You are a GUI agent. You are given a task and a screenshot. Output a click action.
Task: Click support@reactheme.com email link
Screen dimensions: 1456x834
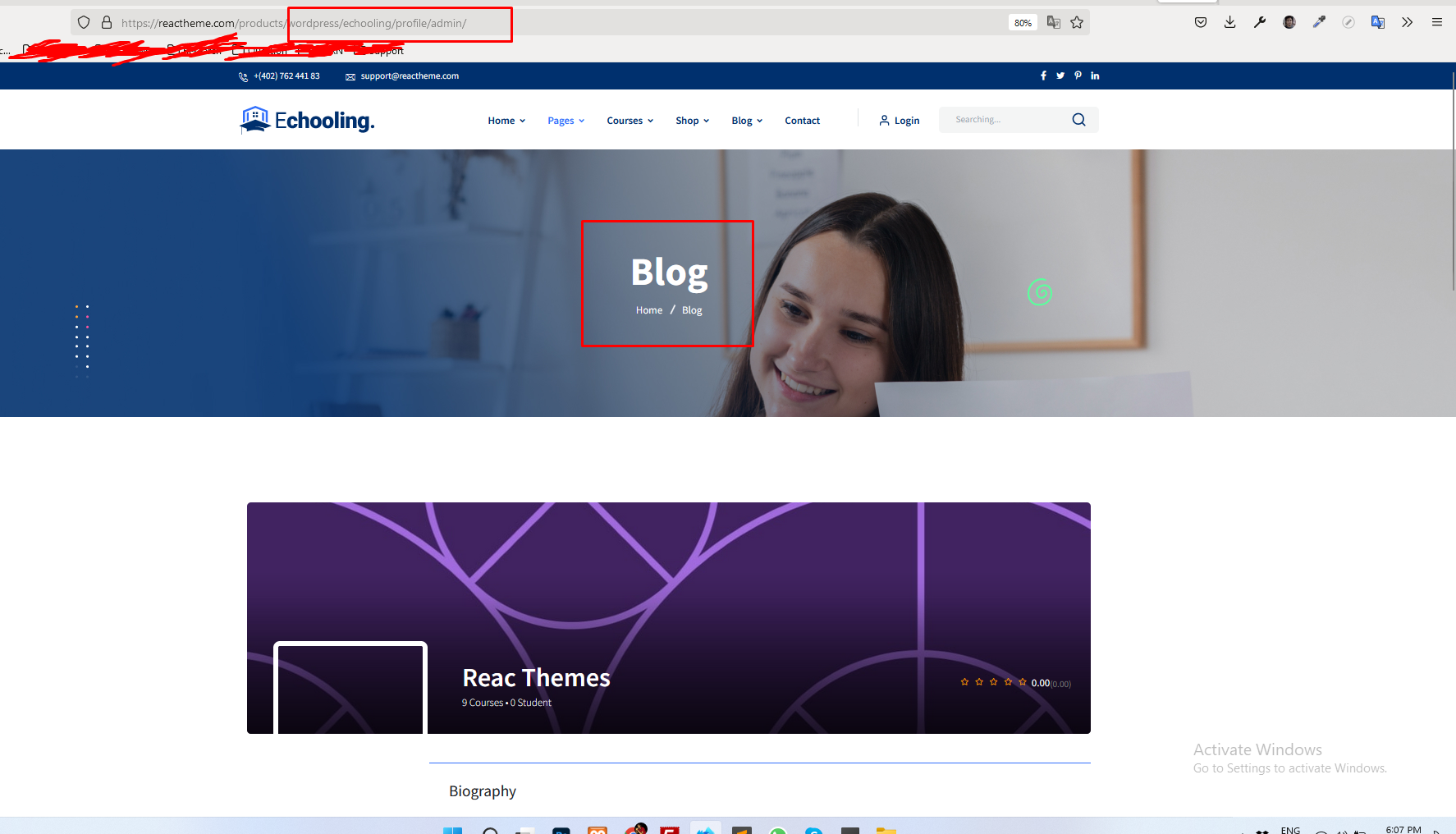point(410,76)
